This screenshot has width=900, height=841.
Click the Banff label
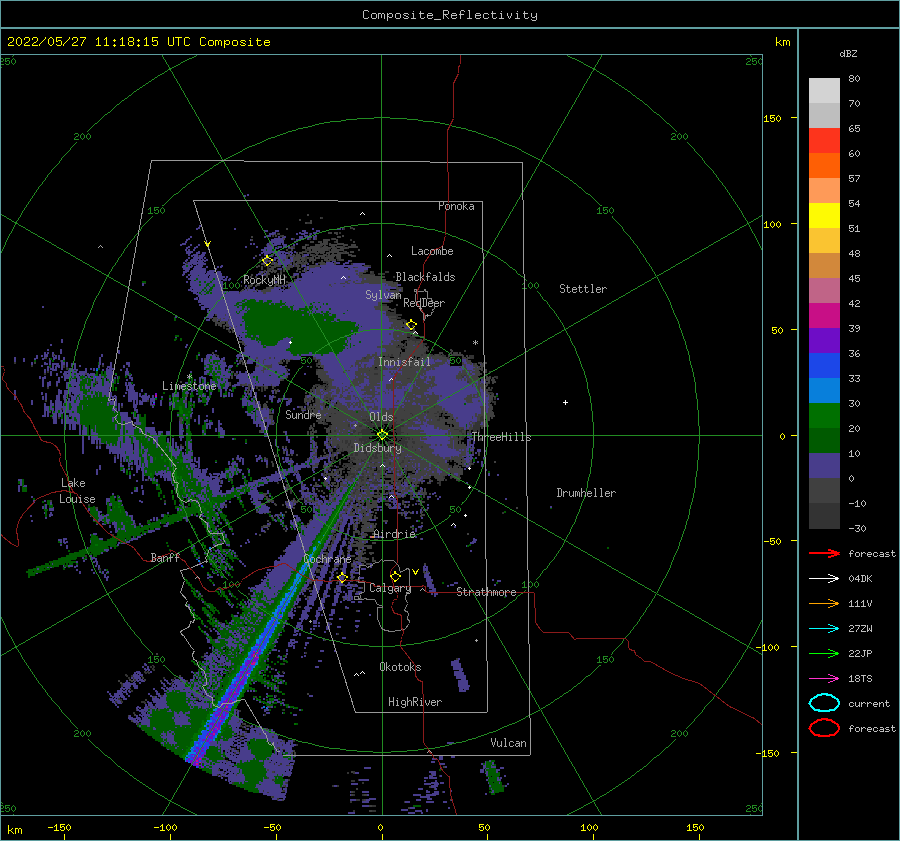point(165,557)
